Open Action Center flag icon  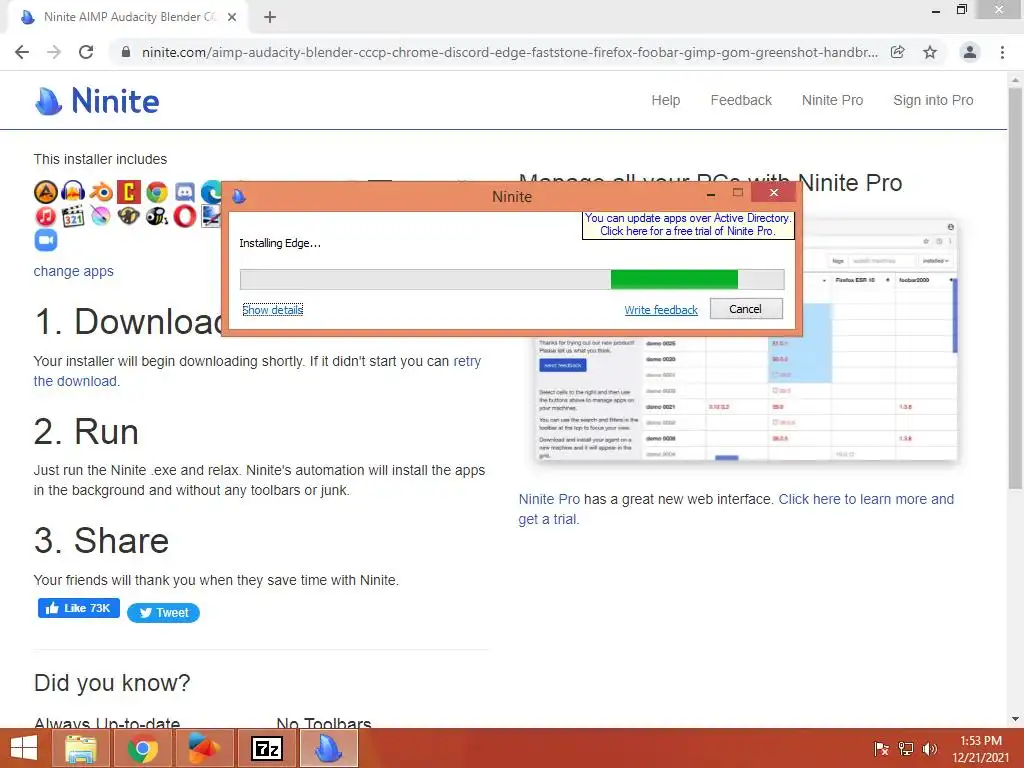pos(882,749)
